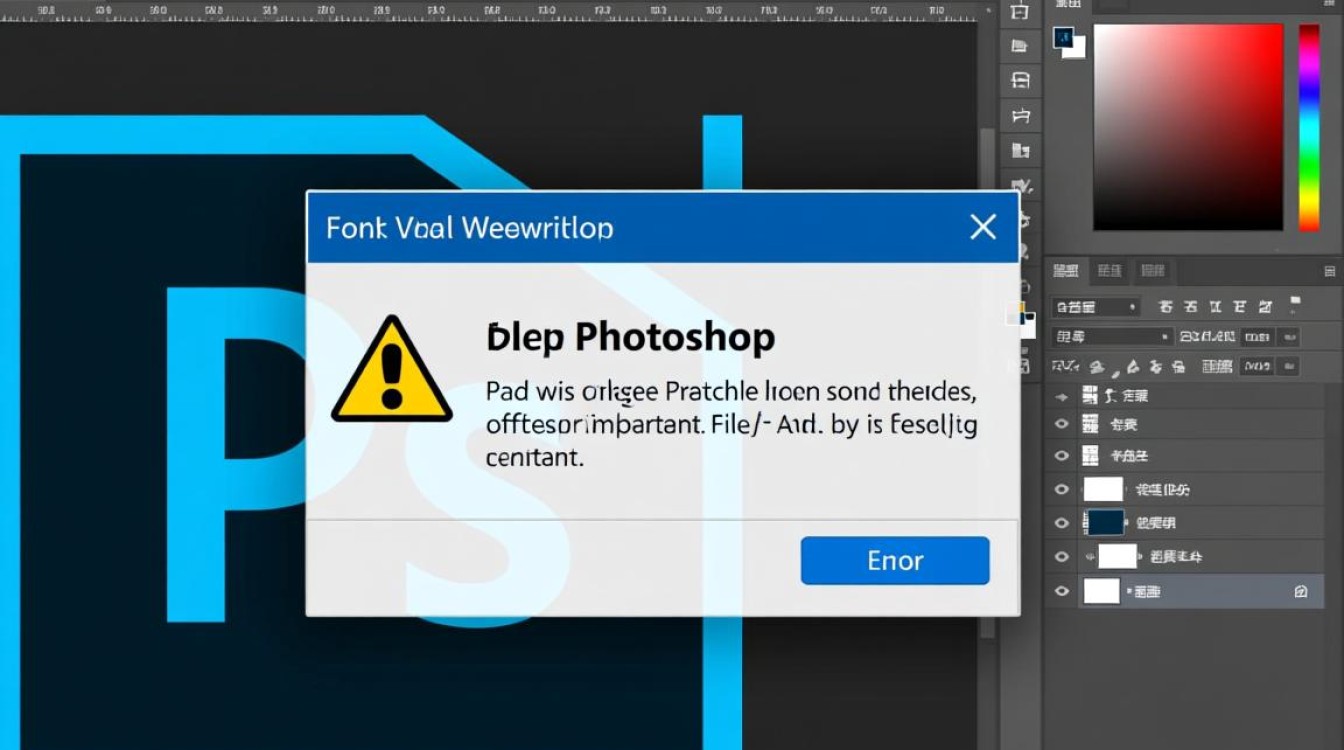Select the topmost tool icon in the vertical tool strip
The image size is (1344, 750).
pos(1019,12)
